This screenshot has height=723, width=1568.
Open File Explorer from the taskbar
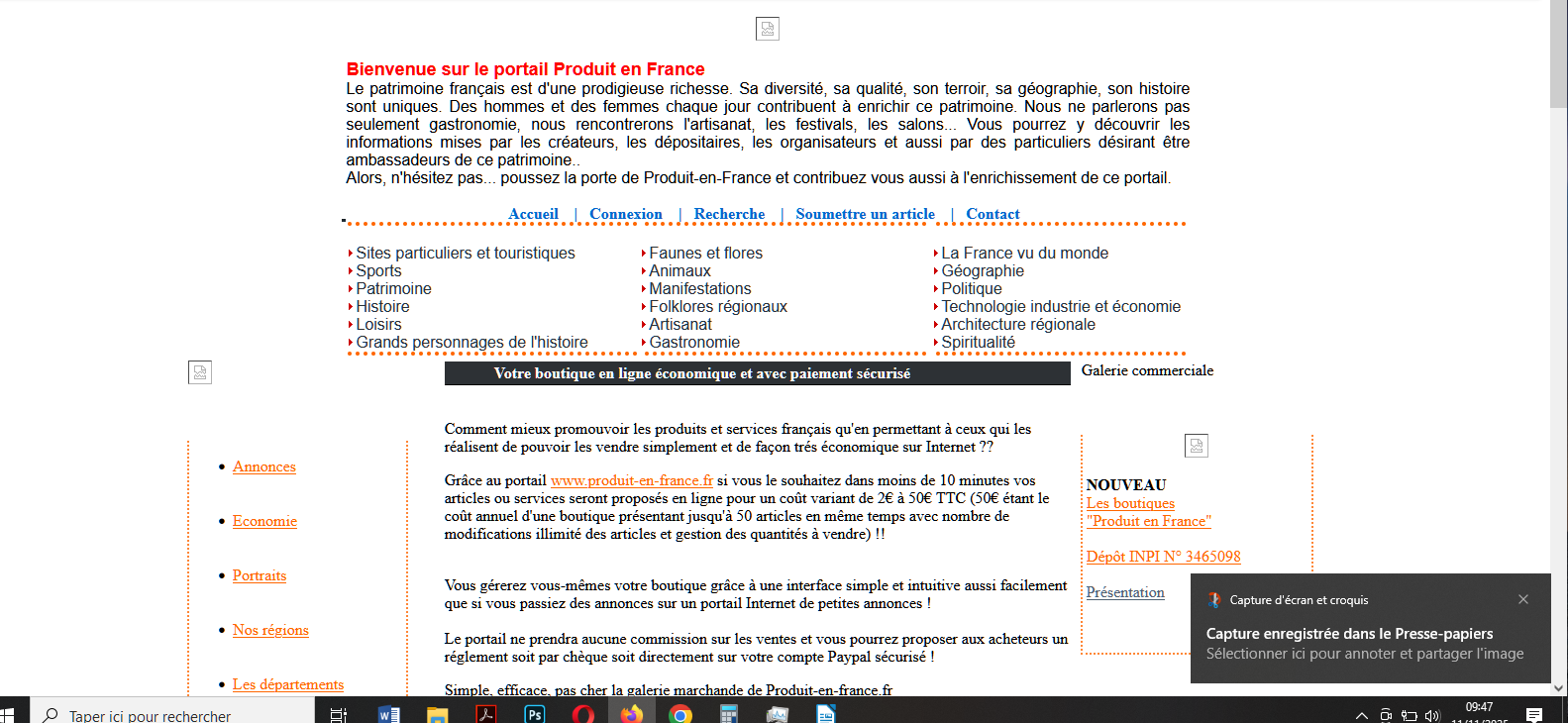click(437, 714)
